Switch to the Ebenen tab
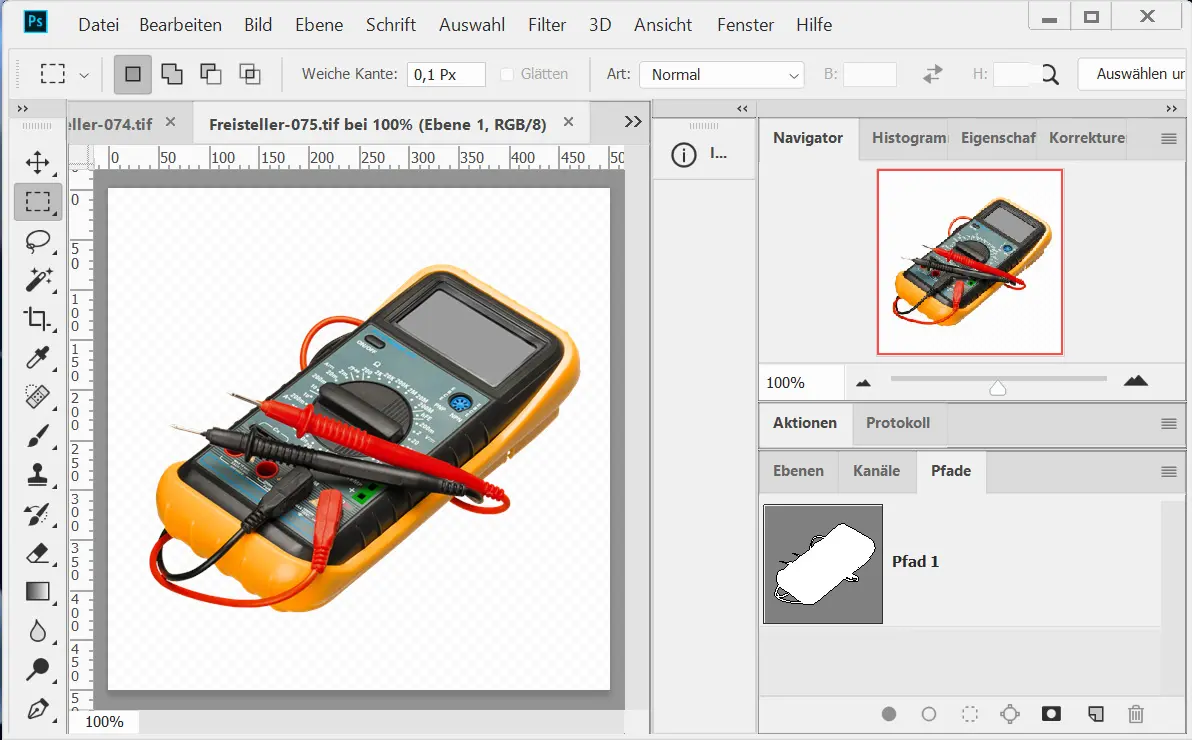 click(x=798, y=471)
